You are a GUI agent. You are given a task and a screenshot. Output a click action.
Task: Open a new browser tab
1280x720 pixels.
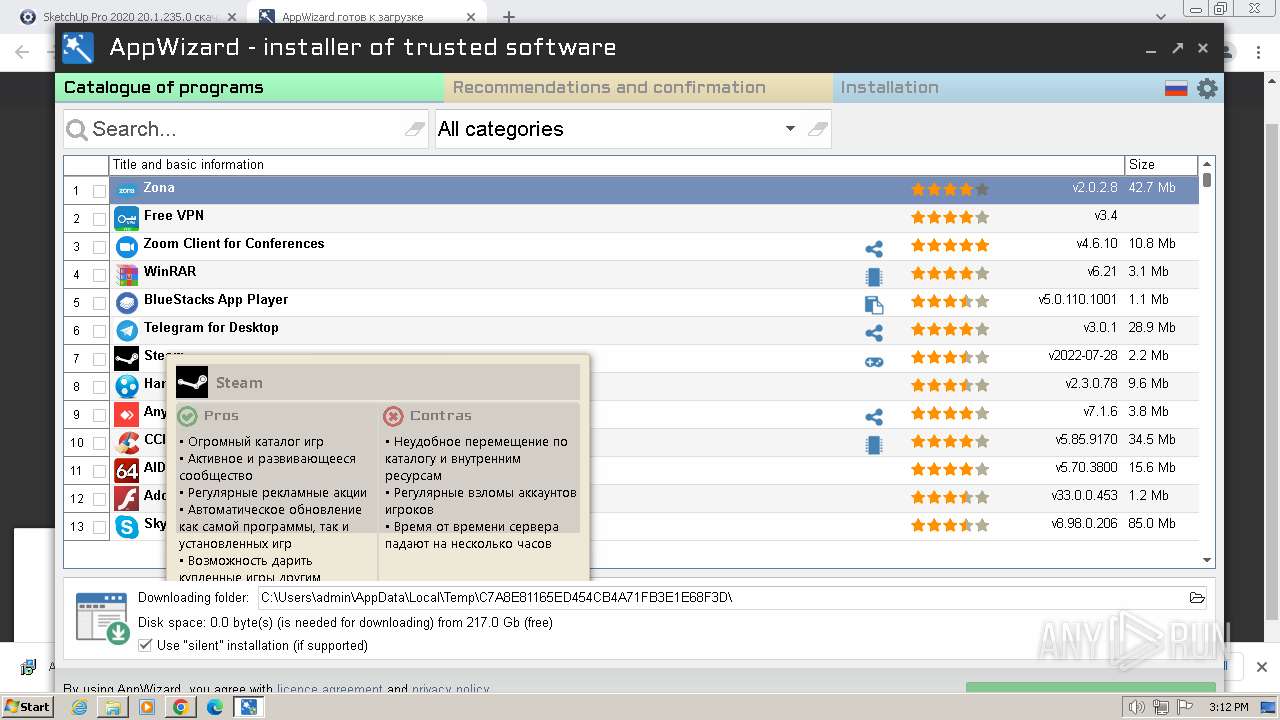tap(508, 17)
